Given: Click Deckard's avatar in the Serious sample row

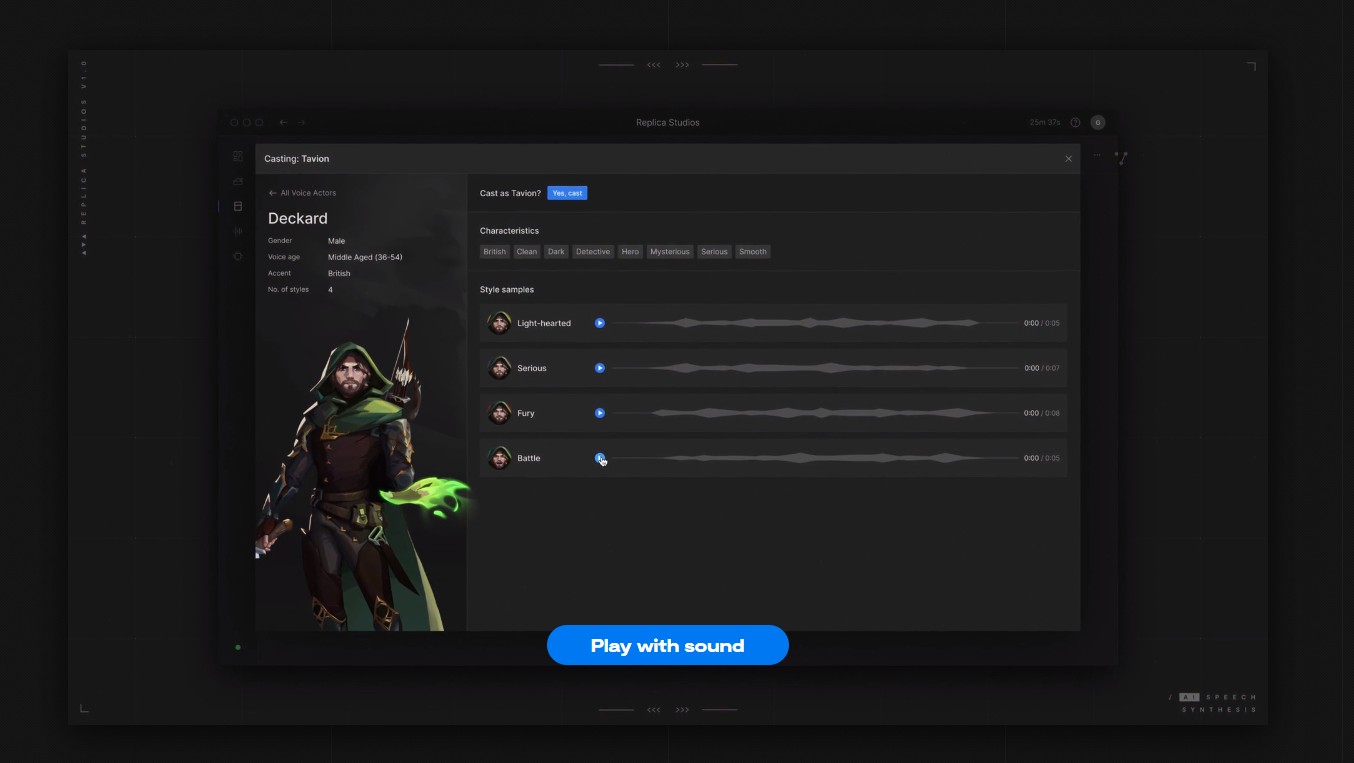Looking at the screenshot, I should click(499, 368).
